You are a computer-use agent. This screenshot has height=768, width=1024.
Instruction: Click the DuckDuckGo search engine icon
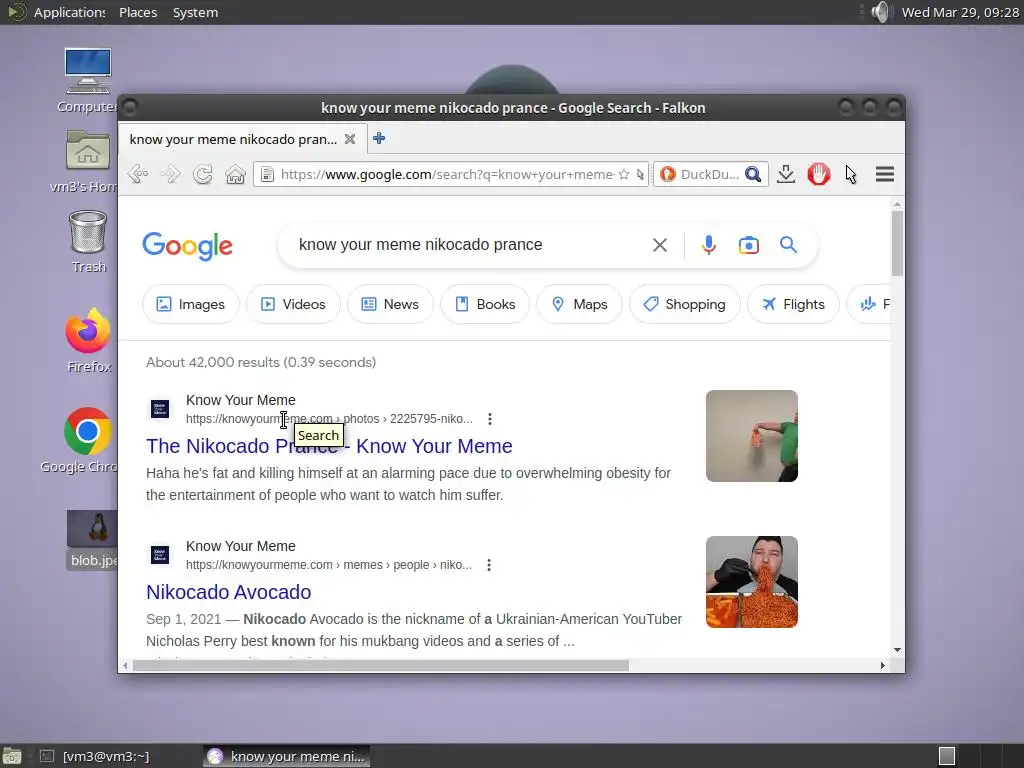(x=667, y=174)
